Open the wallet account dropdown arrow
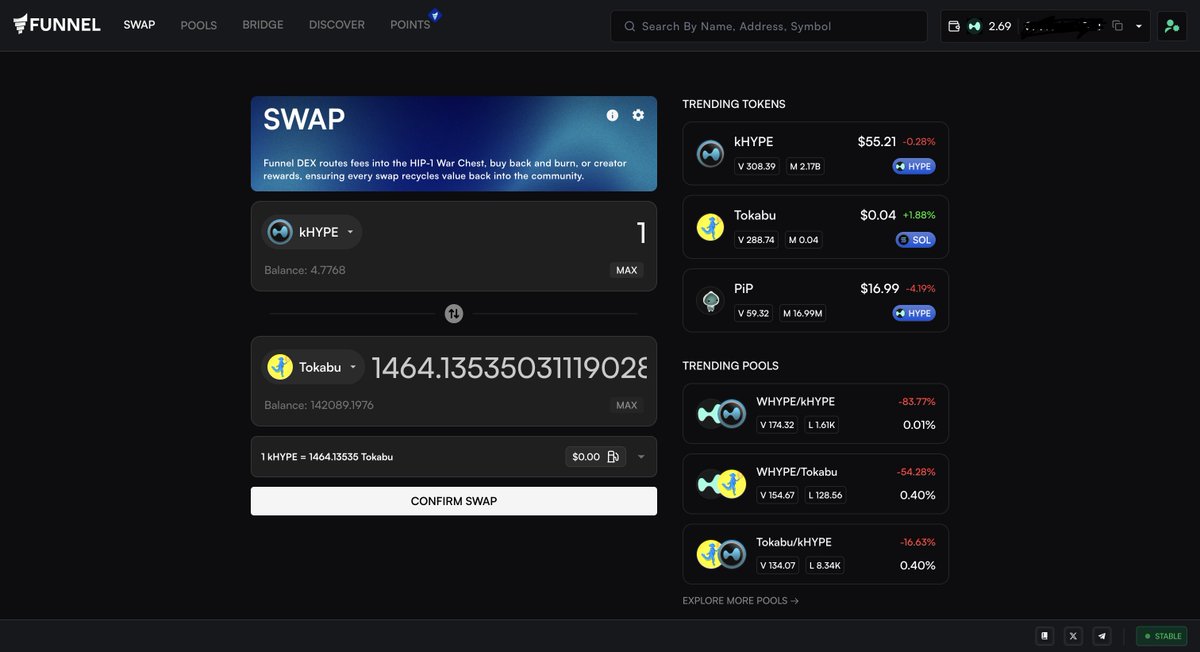The width and height of the screenshot is (1200, 652). [1139, 26]
